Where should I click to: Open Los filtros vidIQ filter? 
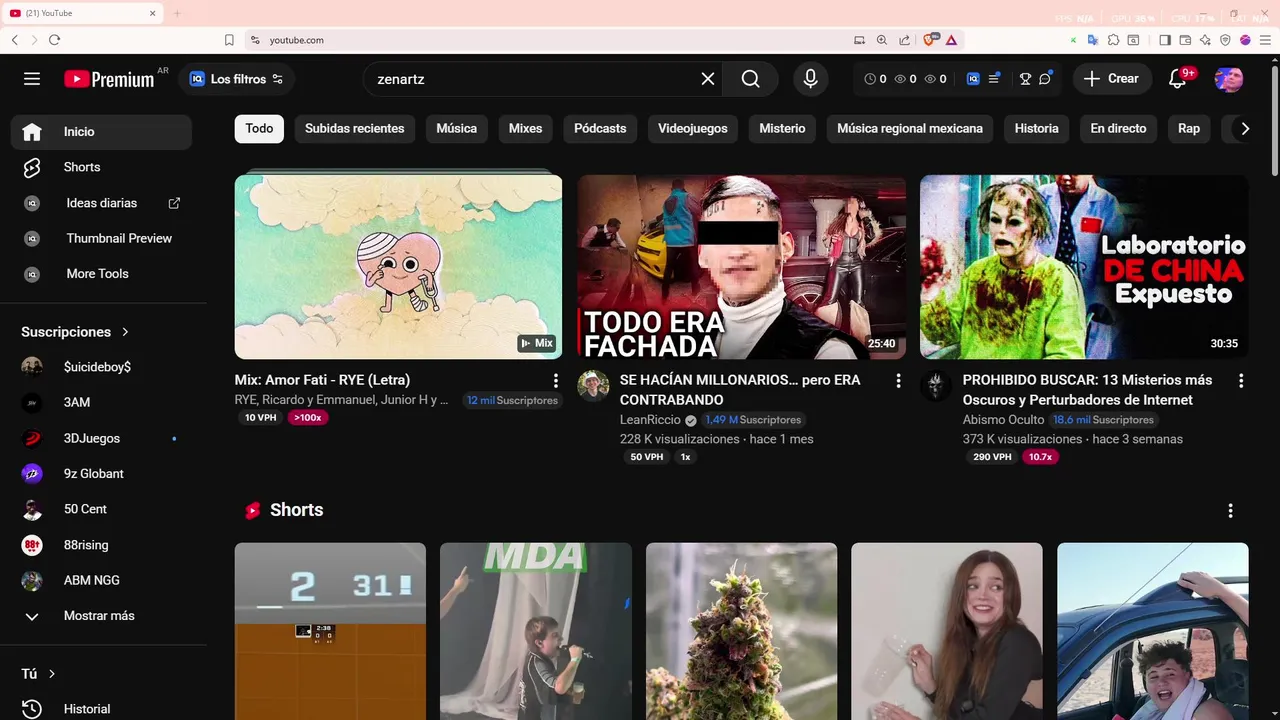tap(237, 79)
